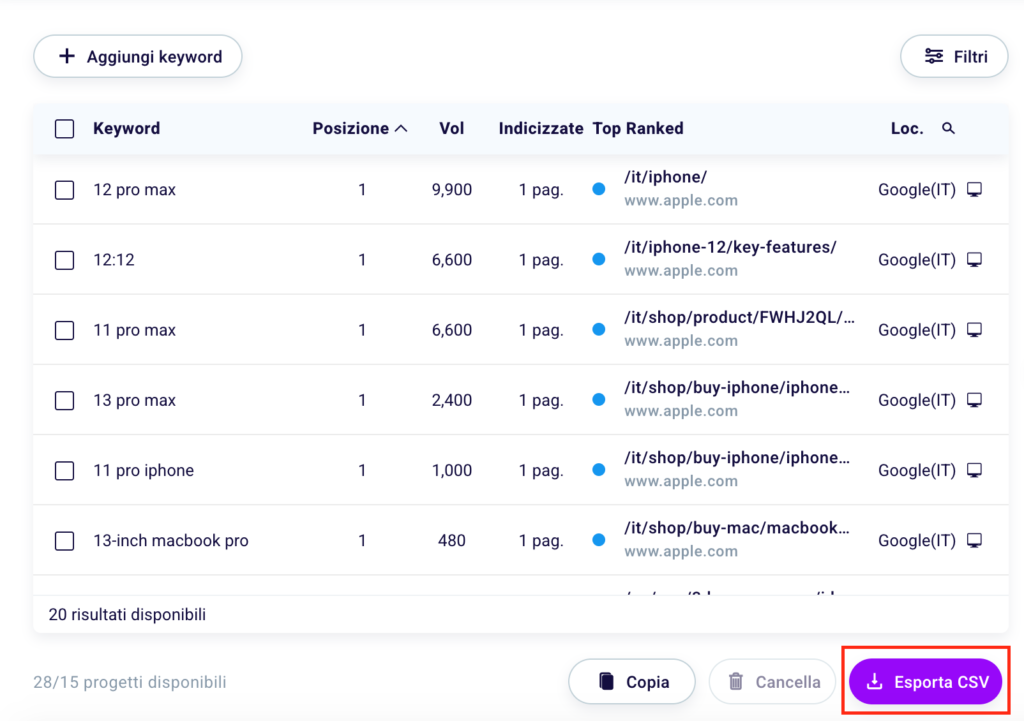This screenshot has height=721, width=1024.
Task: Open www.apple.com link under 12:12 keyword
Action: [681, 270]
